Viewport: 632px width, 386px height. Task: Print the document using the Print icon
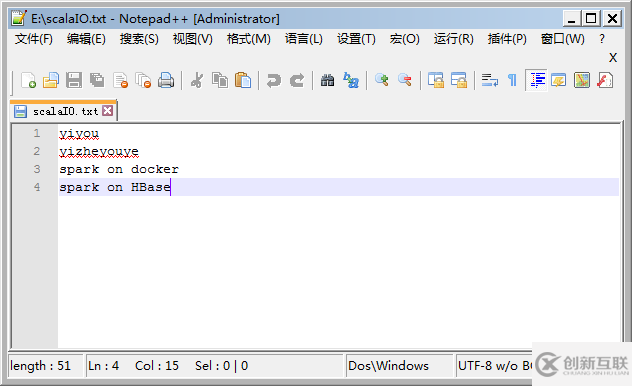click(166, 80)
